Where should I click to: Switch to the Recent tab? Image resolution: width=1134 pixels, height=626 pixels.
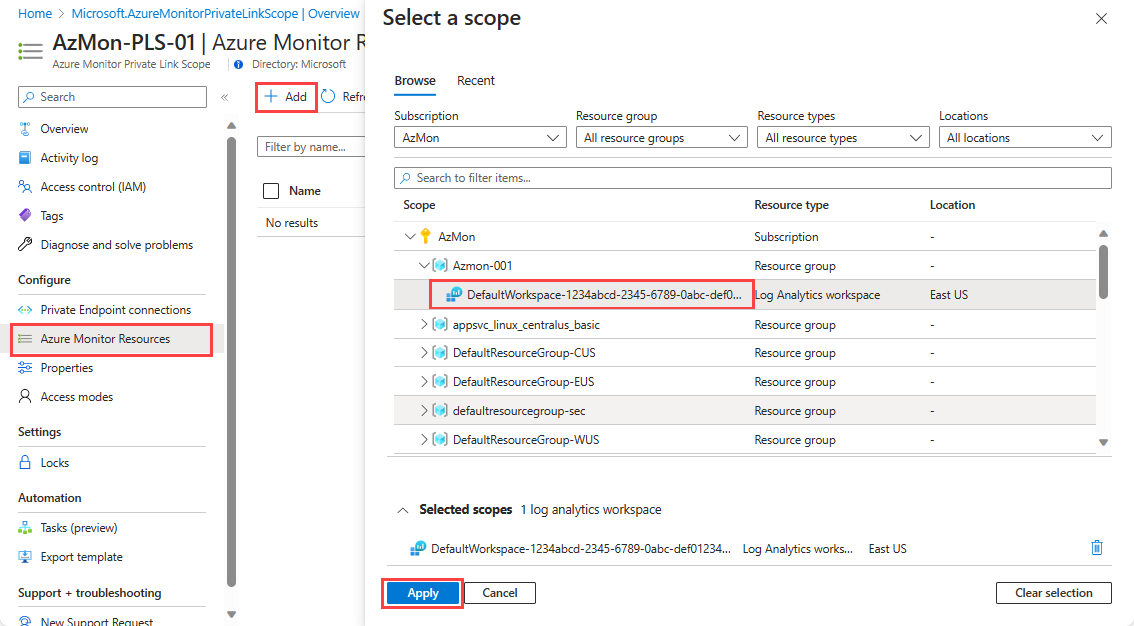coord(476,81)
